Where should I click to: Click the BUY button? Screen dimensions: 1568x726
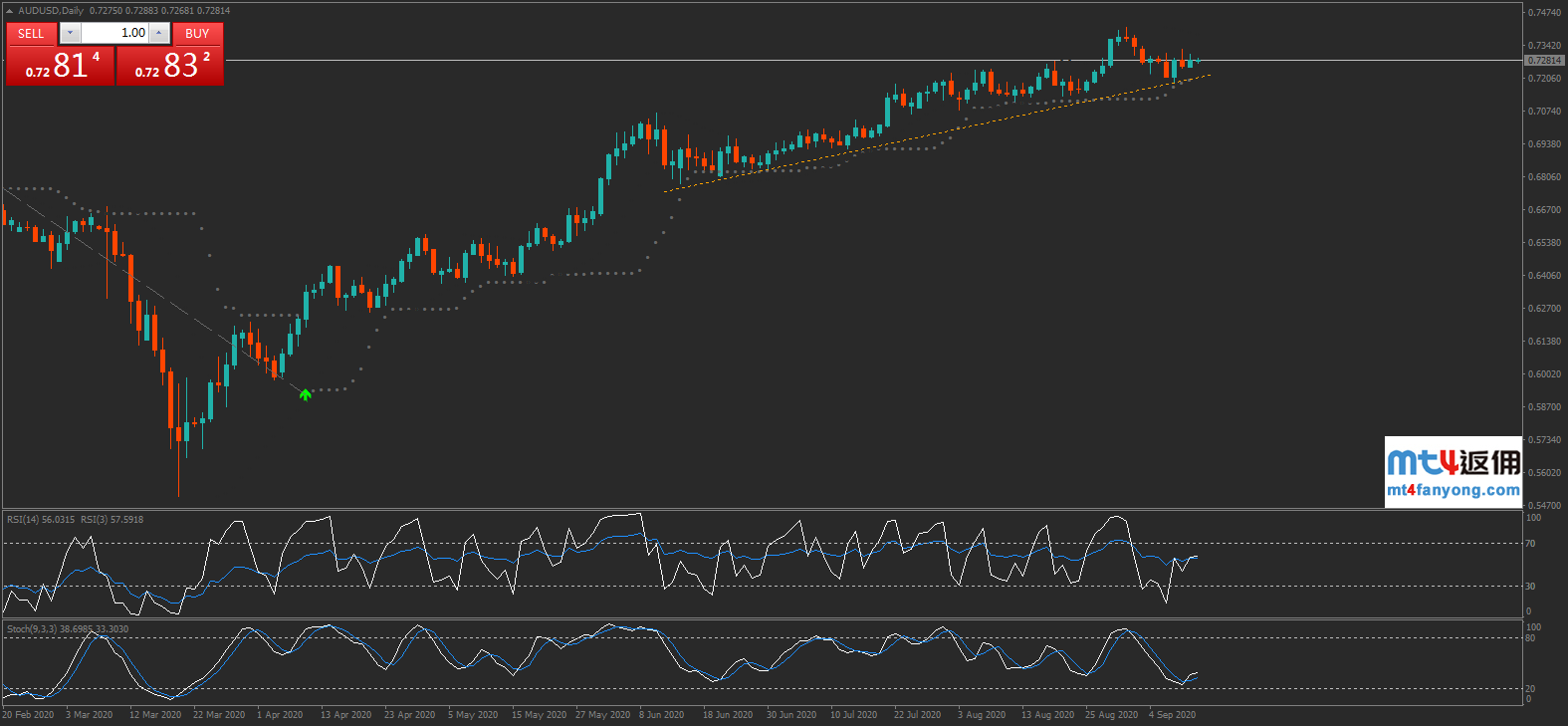pyautogui.click(x=197, y=33)
